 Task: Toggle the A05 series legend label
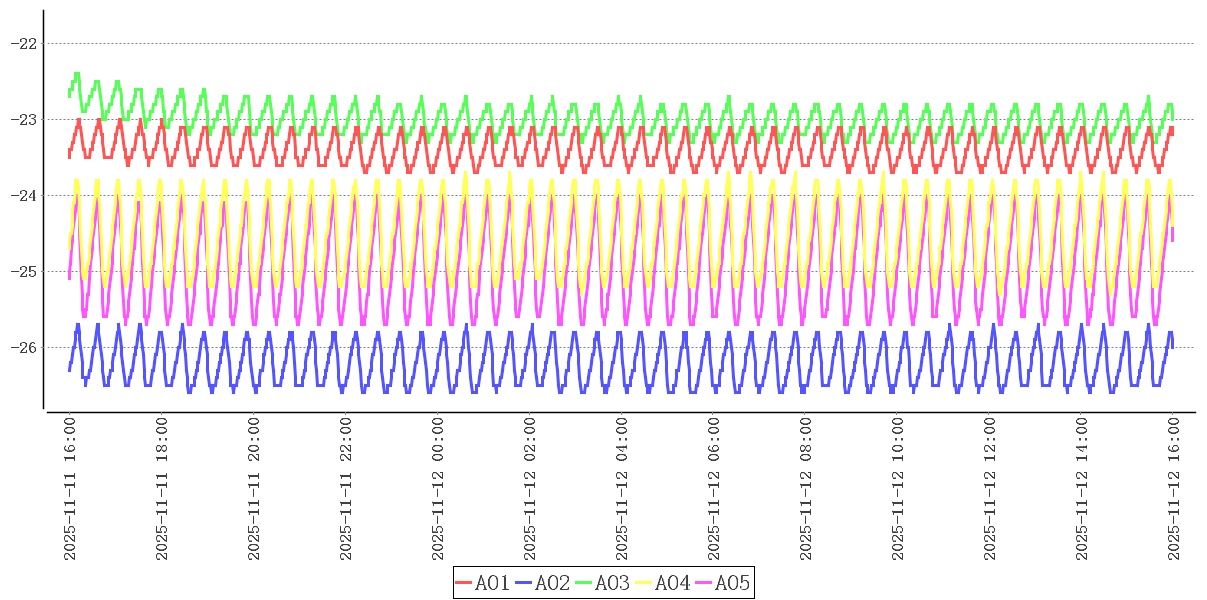(x=732, y=583)
